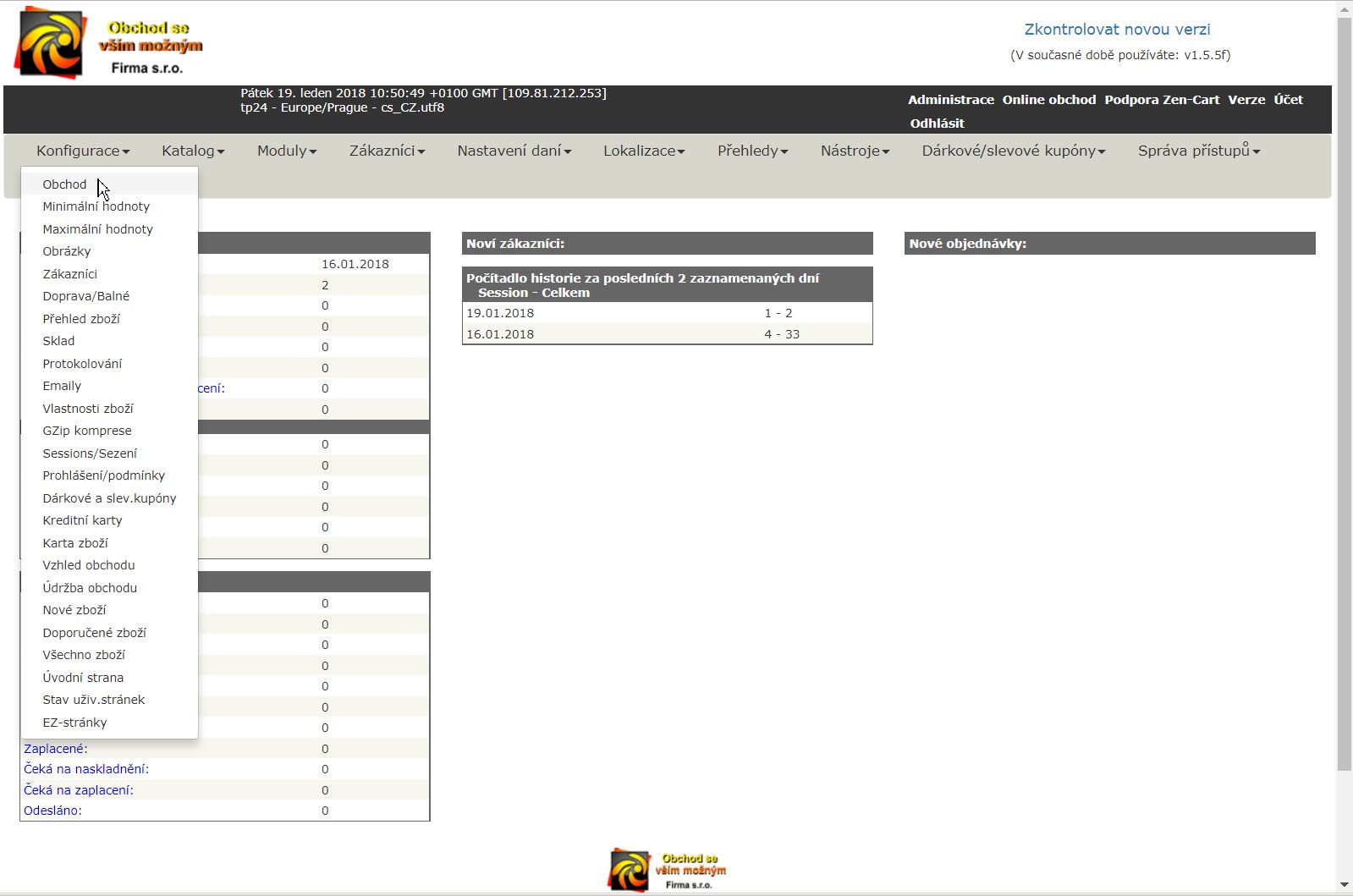Click Odhlásit to log out
Screen dimensions: 1353x896
937,124
